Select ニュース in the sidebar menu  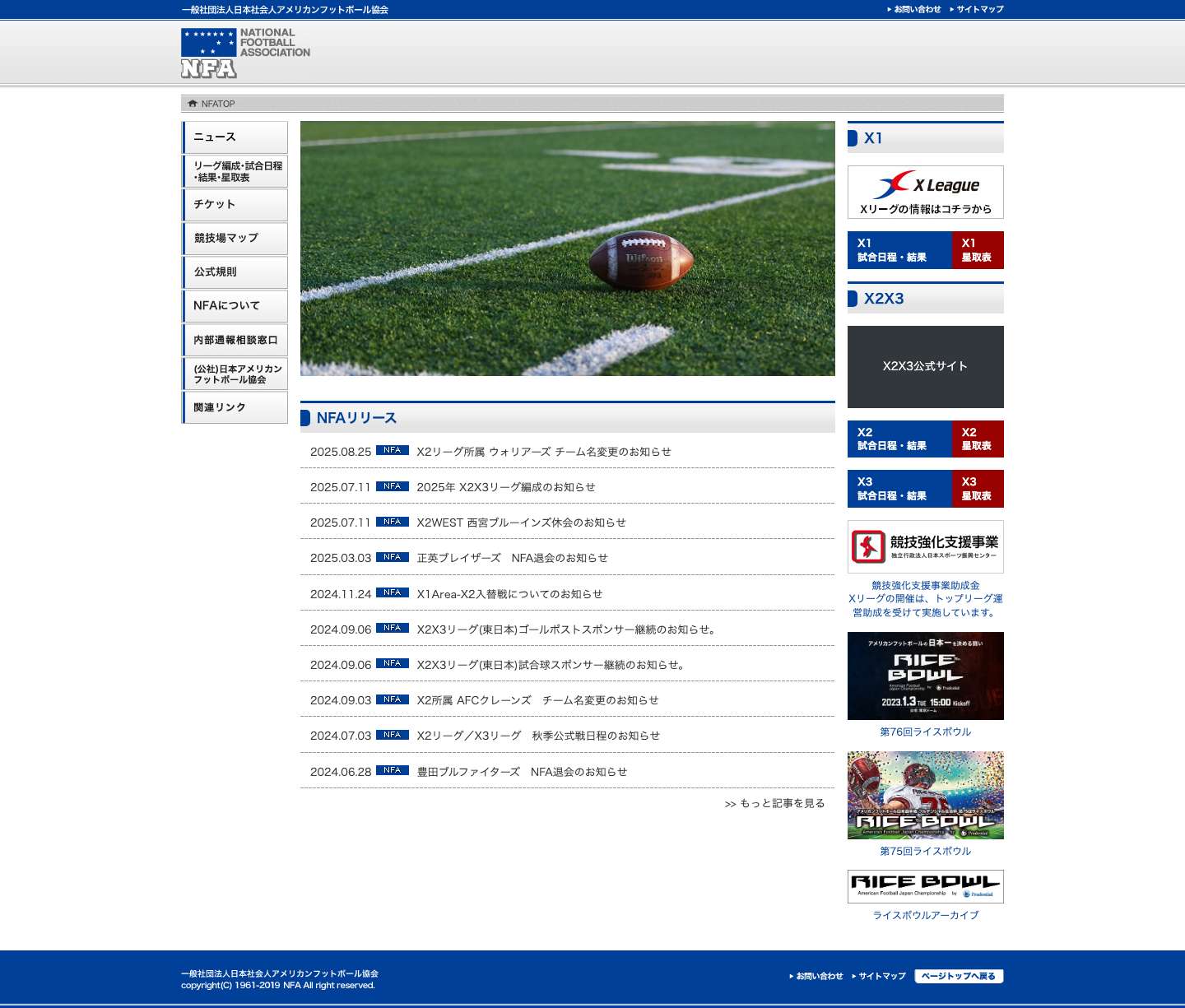tap(235, 137)
